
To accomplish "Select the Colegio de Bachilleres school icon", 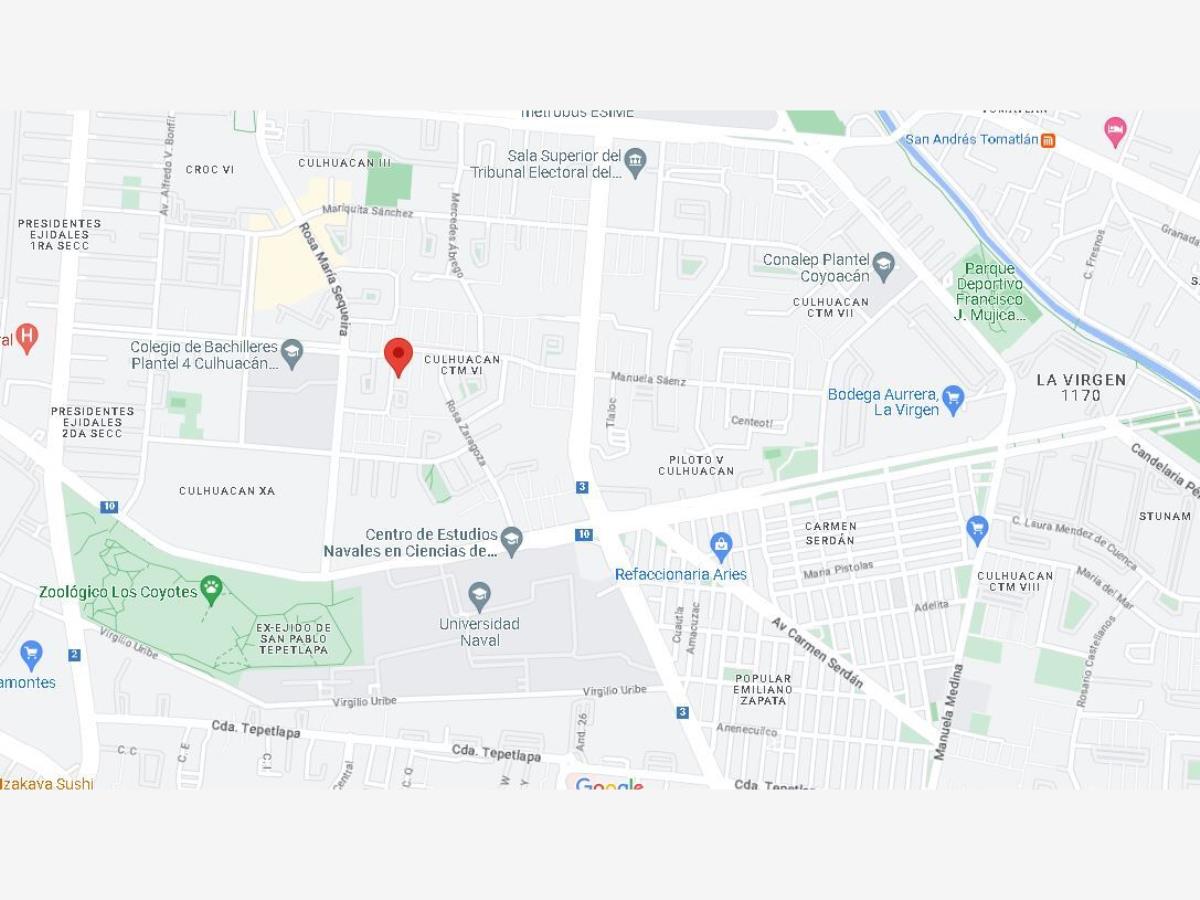I will 291,352.
